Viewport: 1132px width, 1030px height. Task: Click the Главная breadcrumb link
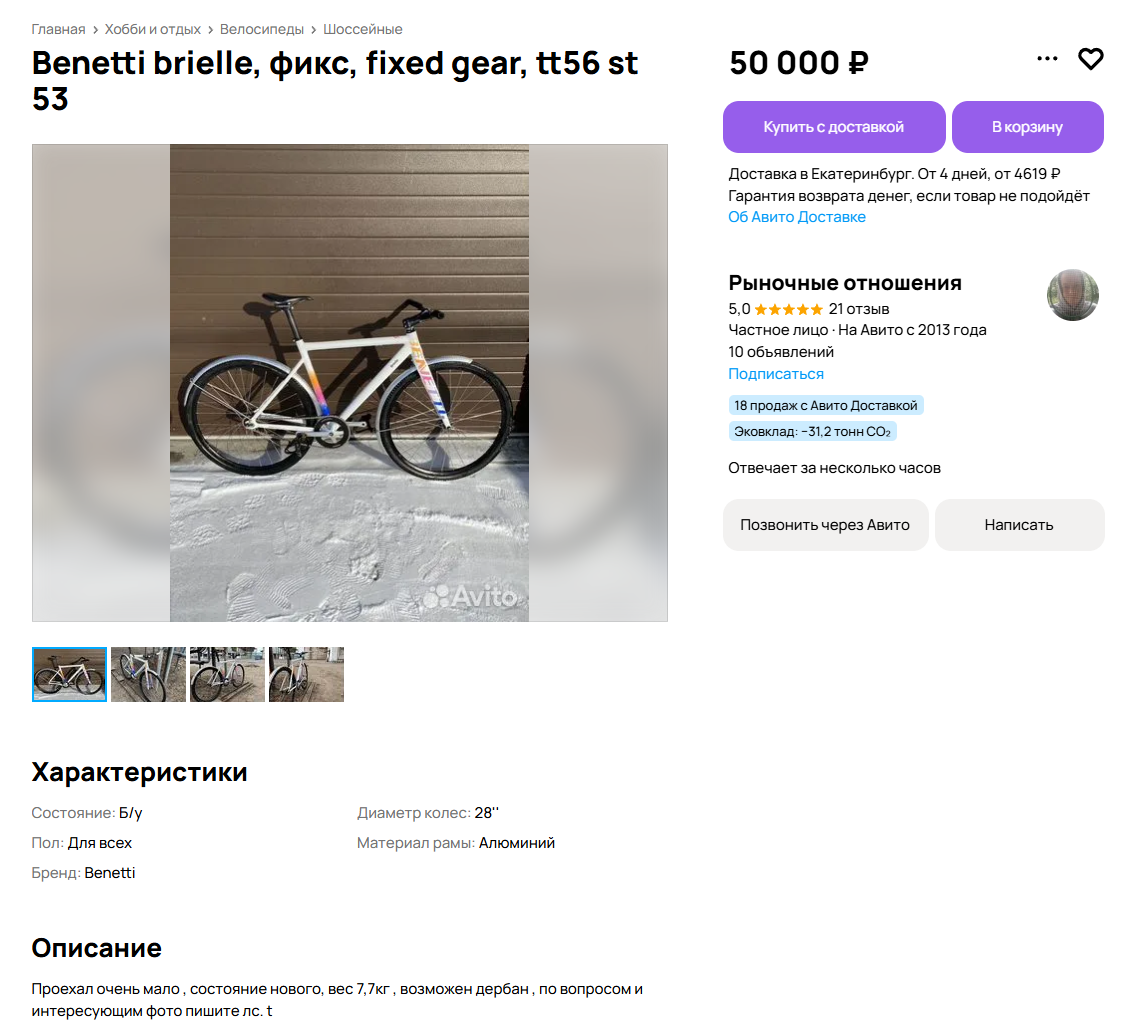tap(58, 30)
